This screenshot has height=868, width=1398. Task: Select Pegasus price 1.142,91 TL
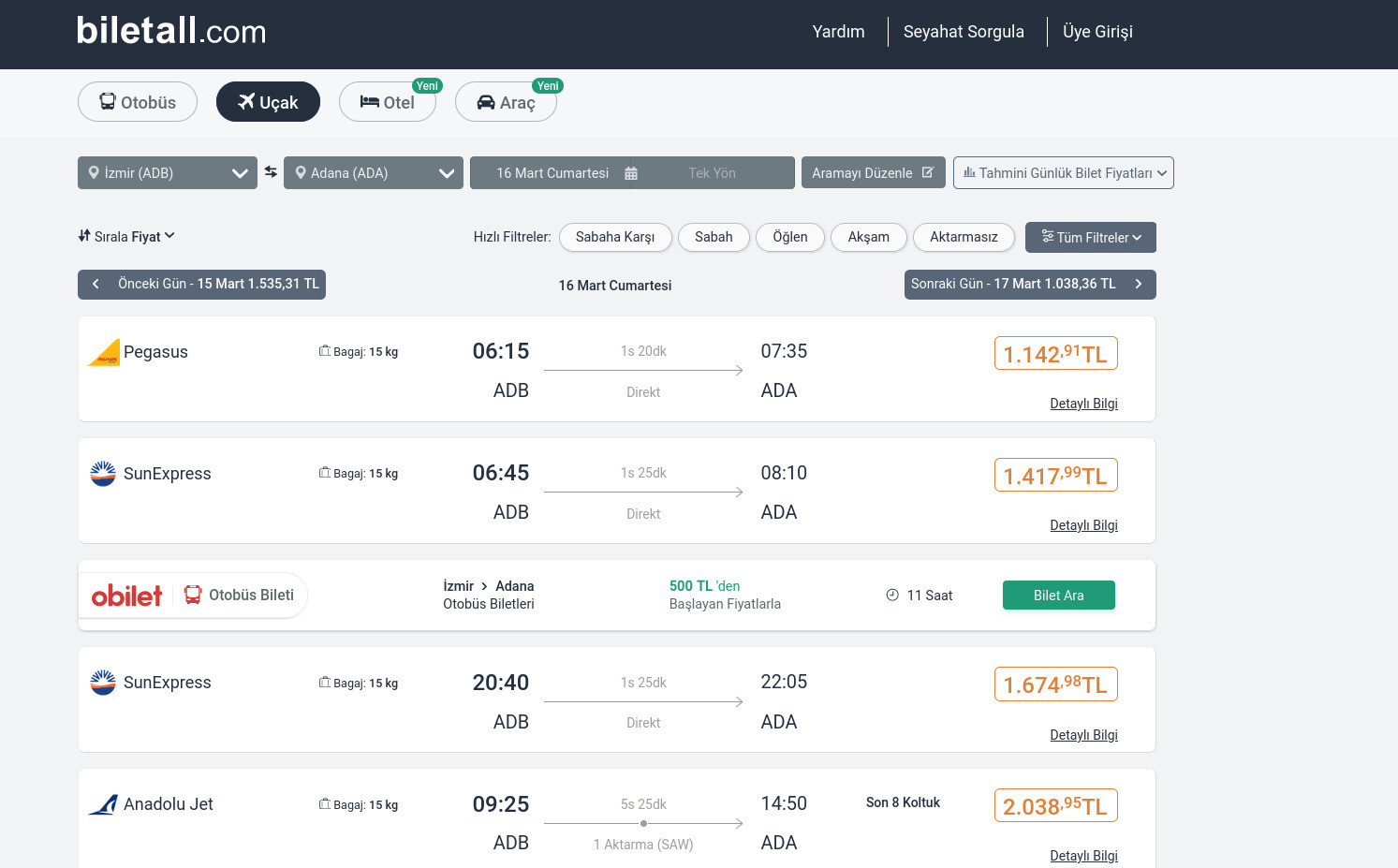[x=1056, y=353]
